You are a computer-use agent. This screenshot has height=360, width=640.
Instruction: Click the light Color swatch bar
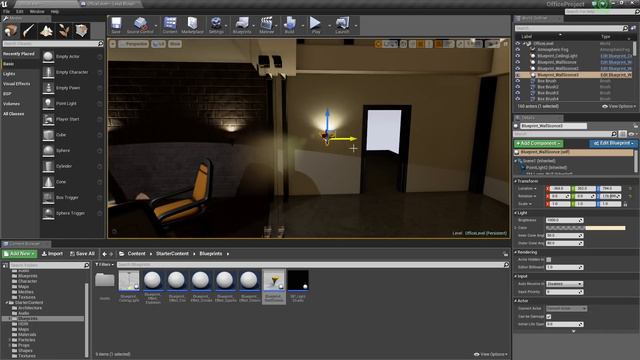click(586, 228)
